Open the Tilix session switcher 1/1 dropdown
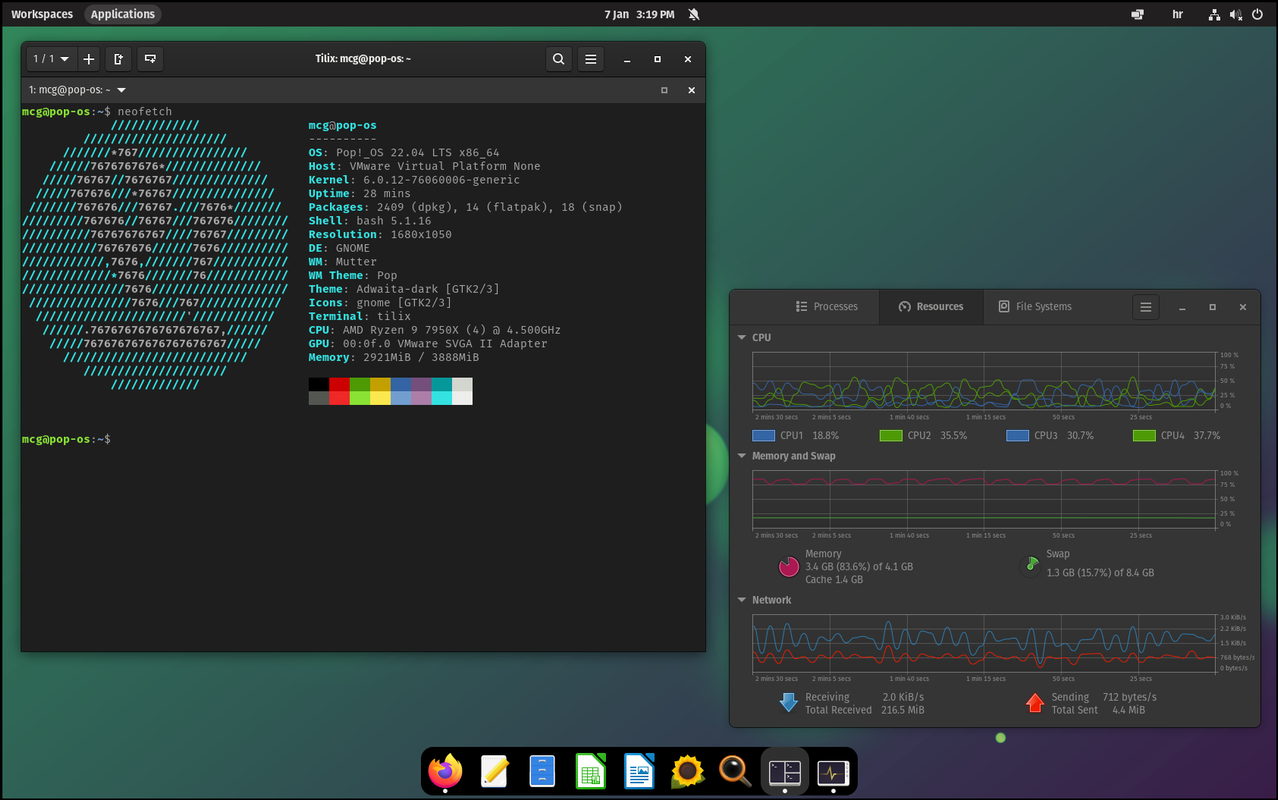Screen dimensions: 1278x800 coord(51,59)
